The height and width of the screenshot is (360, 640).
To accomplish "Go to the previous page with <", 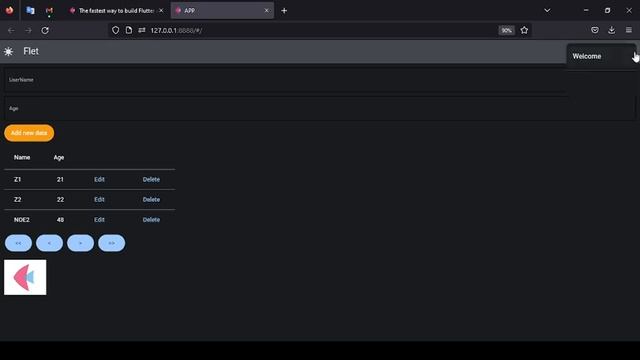I will (49, 243).
